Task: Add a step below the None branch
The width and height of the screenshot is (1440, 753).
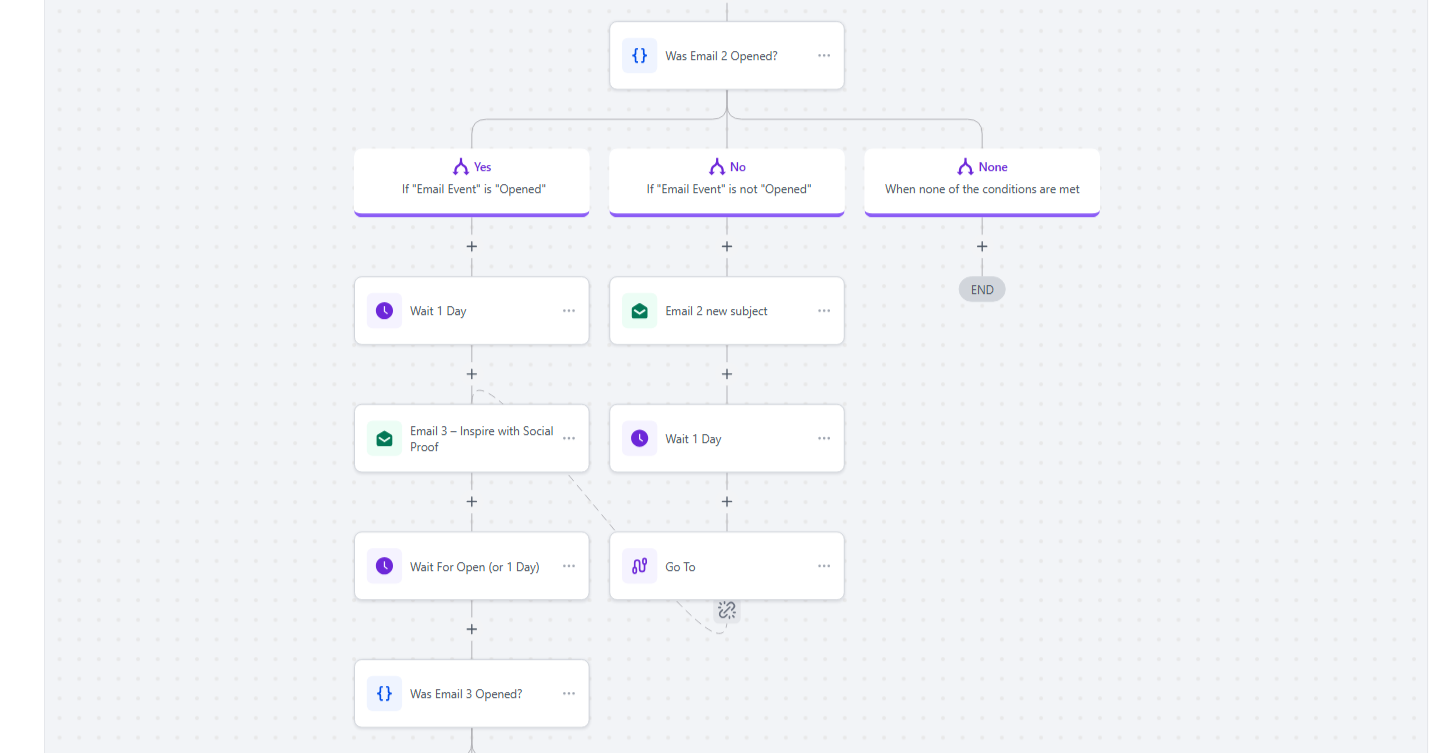Action: pyautogui.click(x=982, y=246)
